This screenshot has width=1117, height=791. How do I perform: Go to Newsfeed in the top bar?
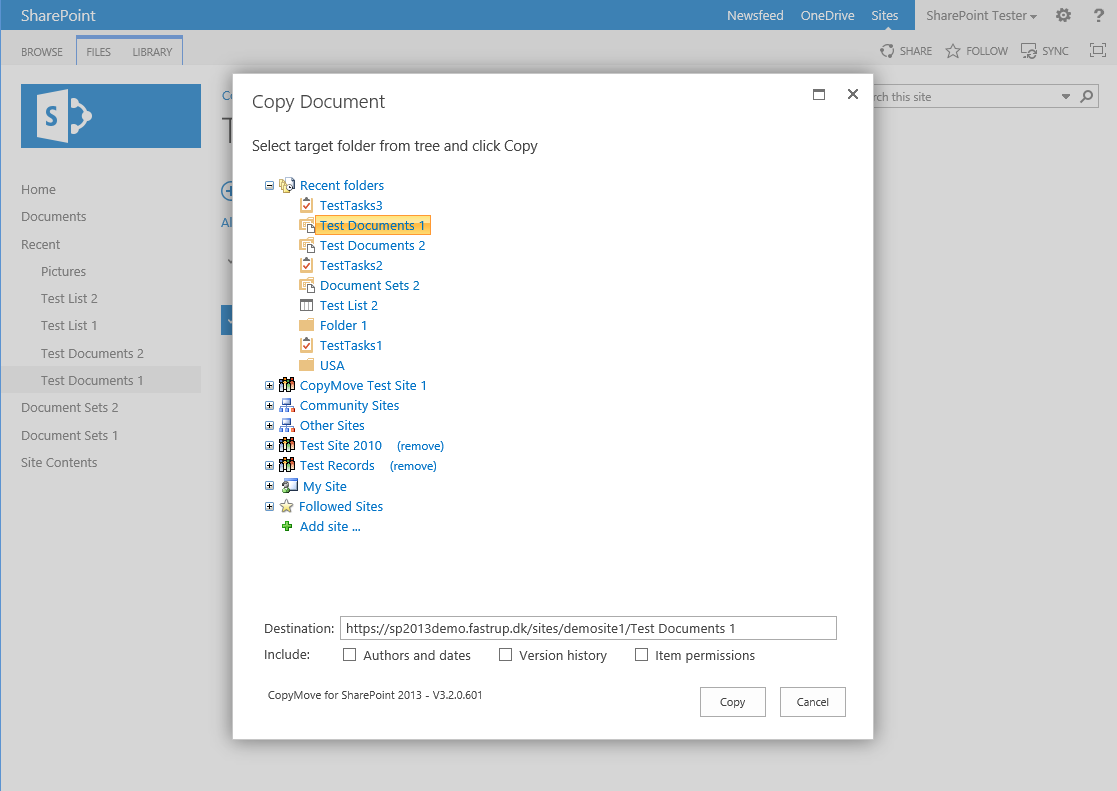point(755,15)
